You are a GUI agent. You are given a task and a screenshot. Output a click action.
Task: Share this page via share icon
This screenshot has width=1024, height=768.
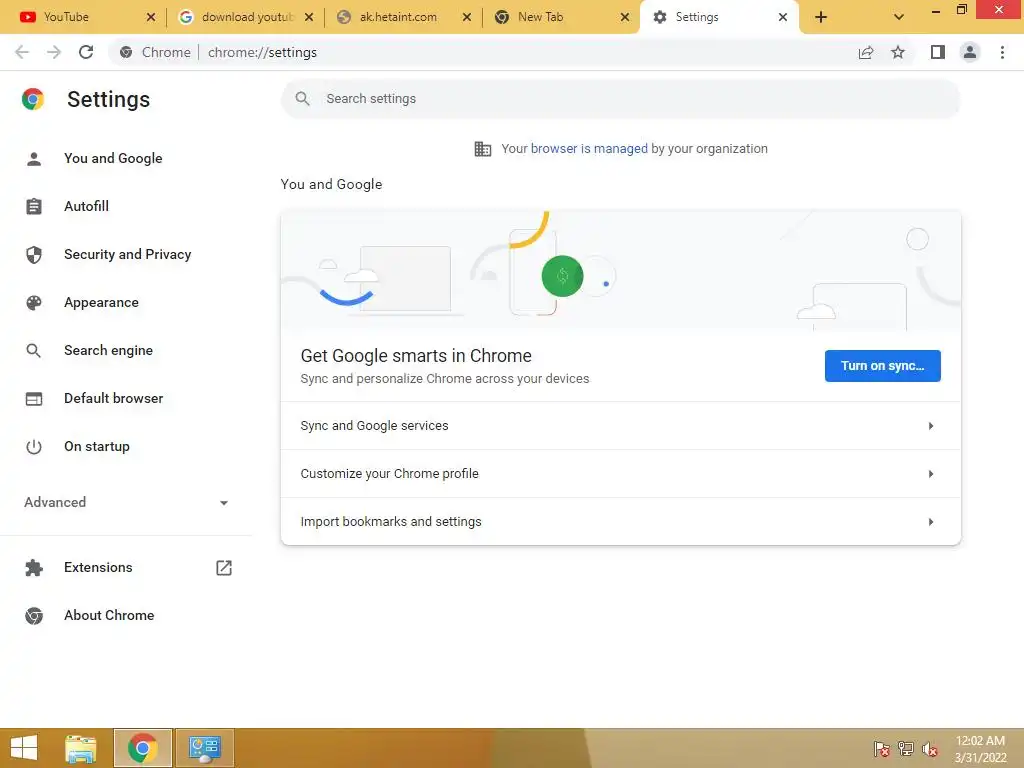866,52
